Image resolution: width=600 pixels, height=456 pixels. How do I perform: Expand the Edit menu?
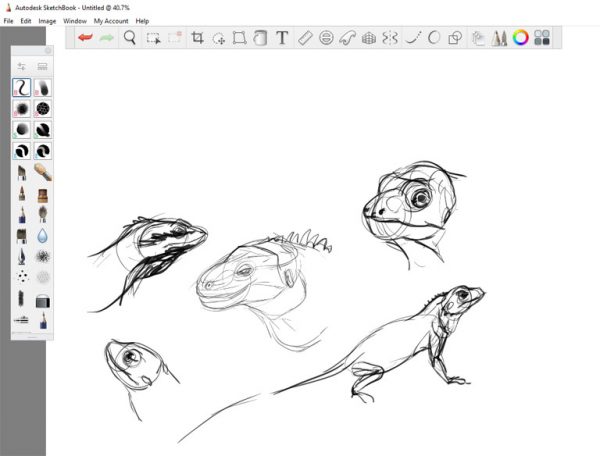pyautogui.click(x=25, y=20)
